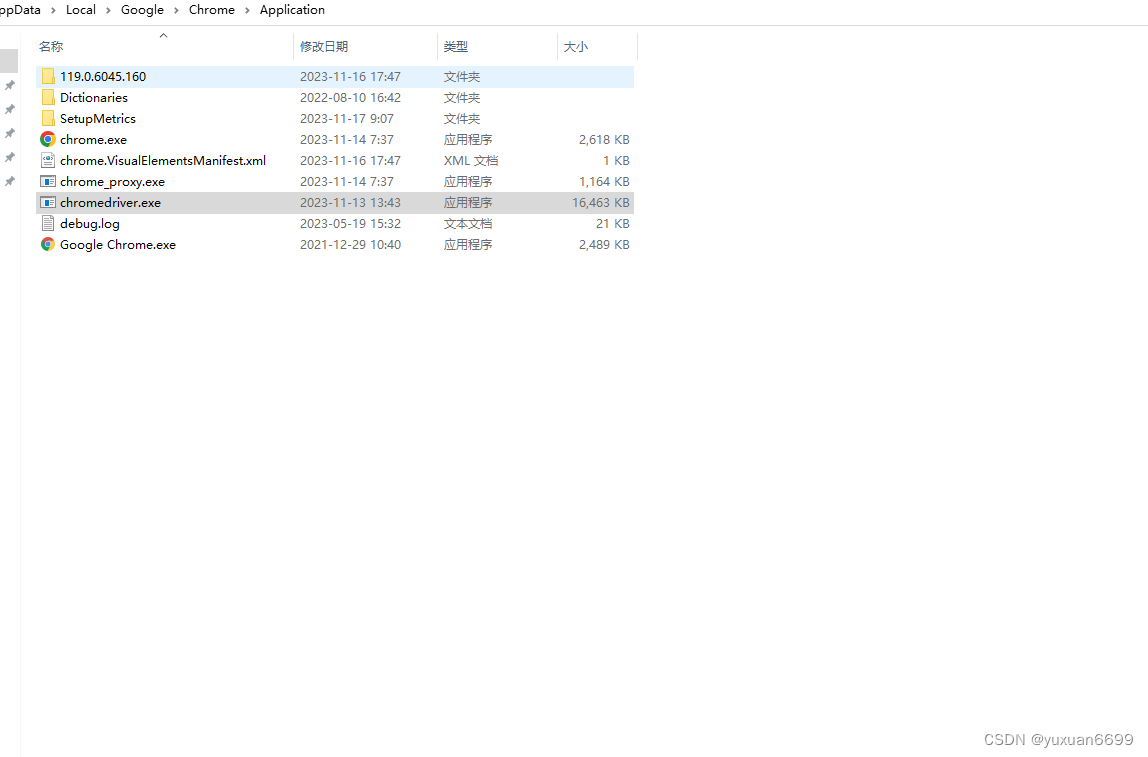Click the date 2023-11-17 9:07
This screenshot has height=757, width=1148.
point(346,119)
